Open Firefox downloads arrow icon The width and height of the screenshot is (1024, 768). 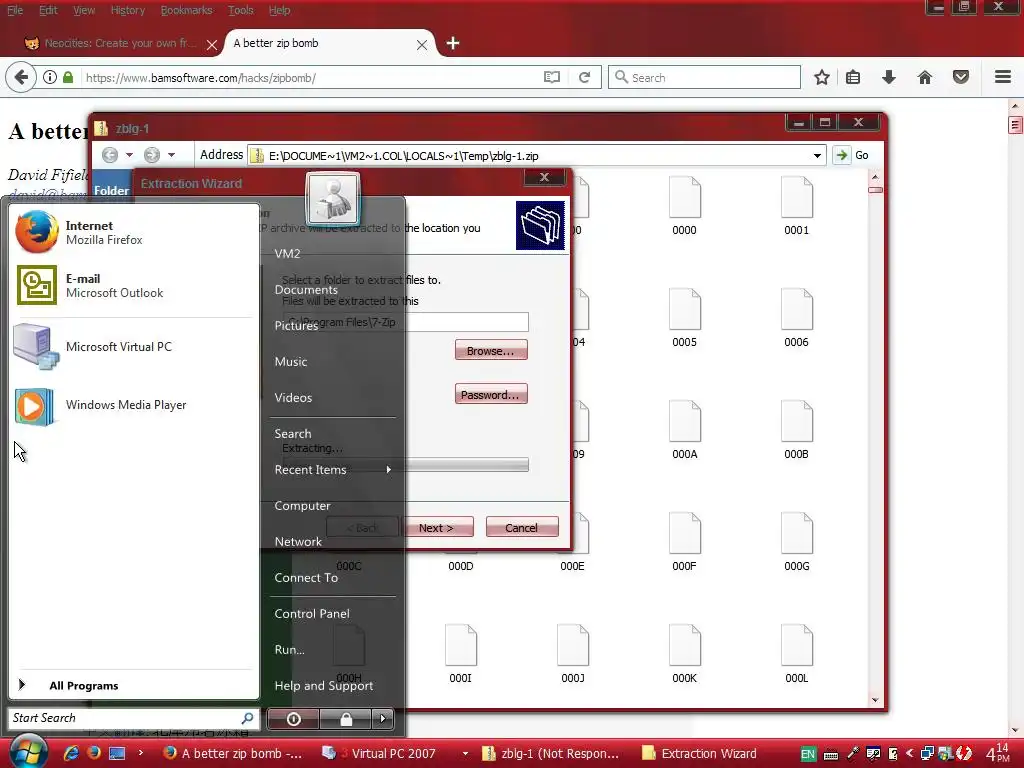(889, 77)
